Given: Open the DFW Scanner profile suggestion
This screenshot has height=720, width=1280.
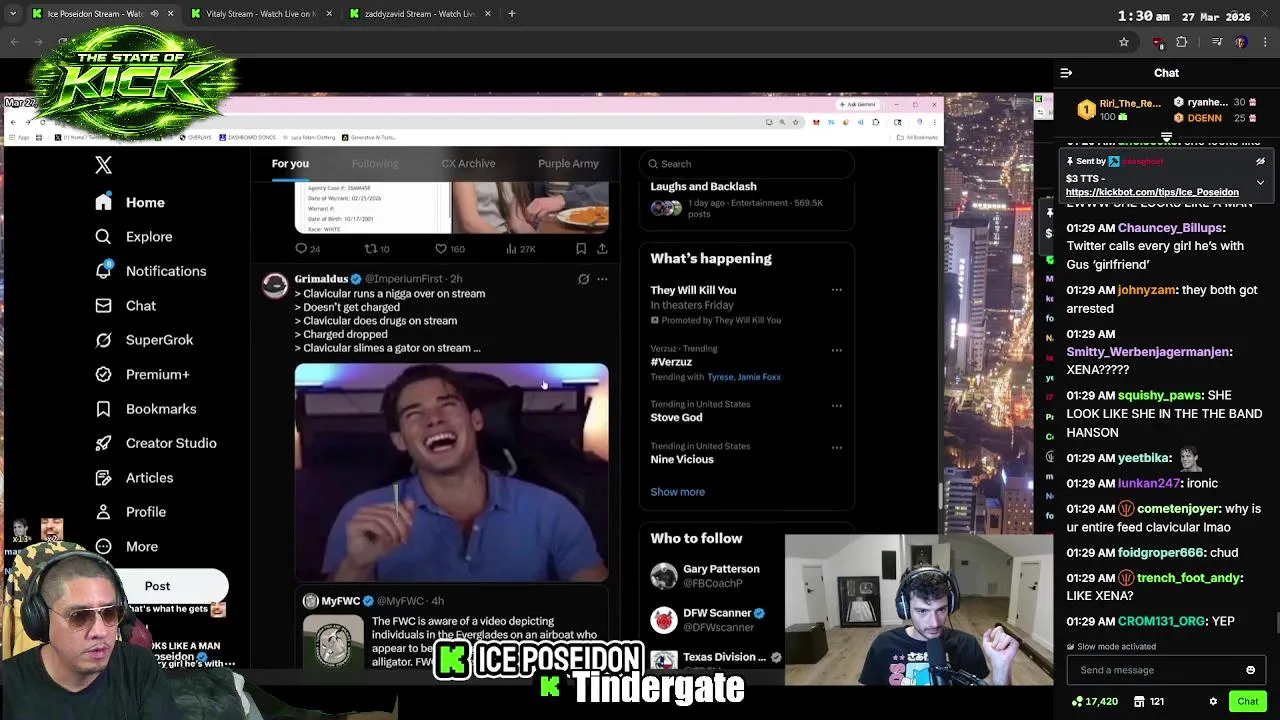Looking at the screenshot, I should (x=747, y=620).
